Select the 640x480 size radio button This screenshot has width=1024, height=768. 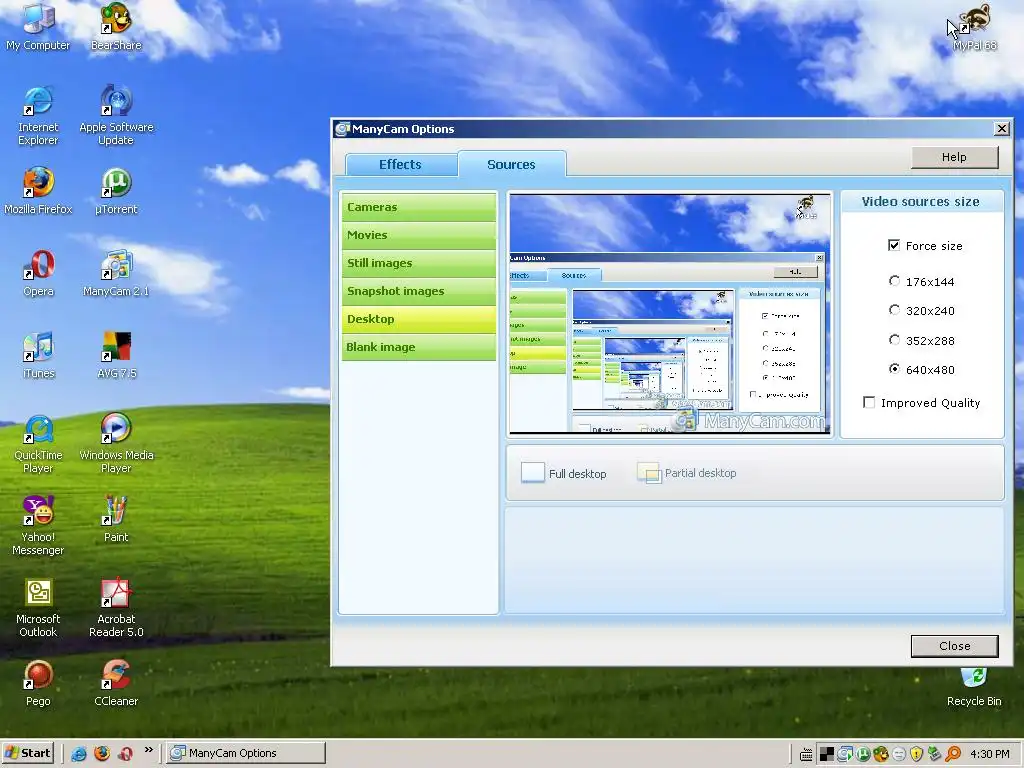pyautogui.click(x=895, y=369)
